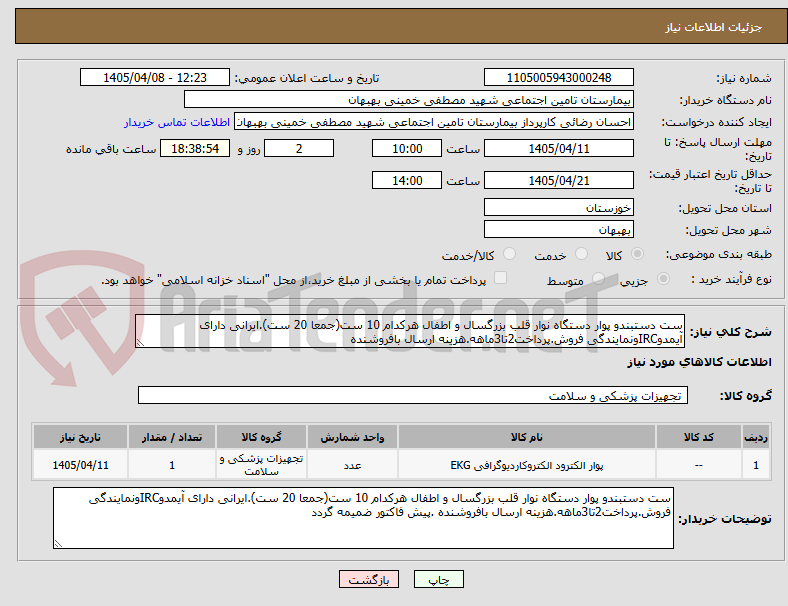Screen dimensions: 788x606
Task: Click the price validity hour 14:00 field
Action: point(407,180)
